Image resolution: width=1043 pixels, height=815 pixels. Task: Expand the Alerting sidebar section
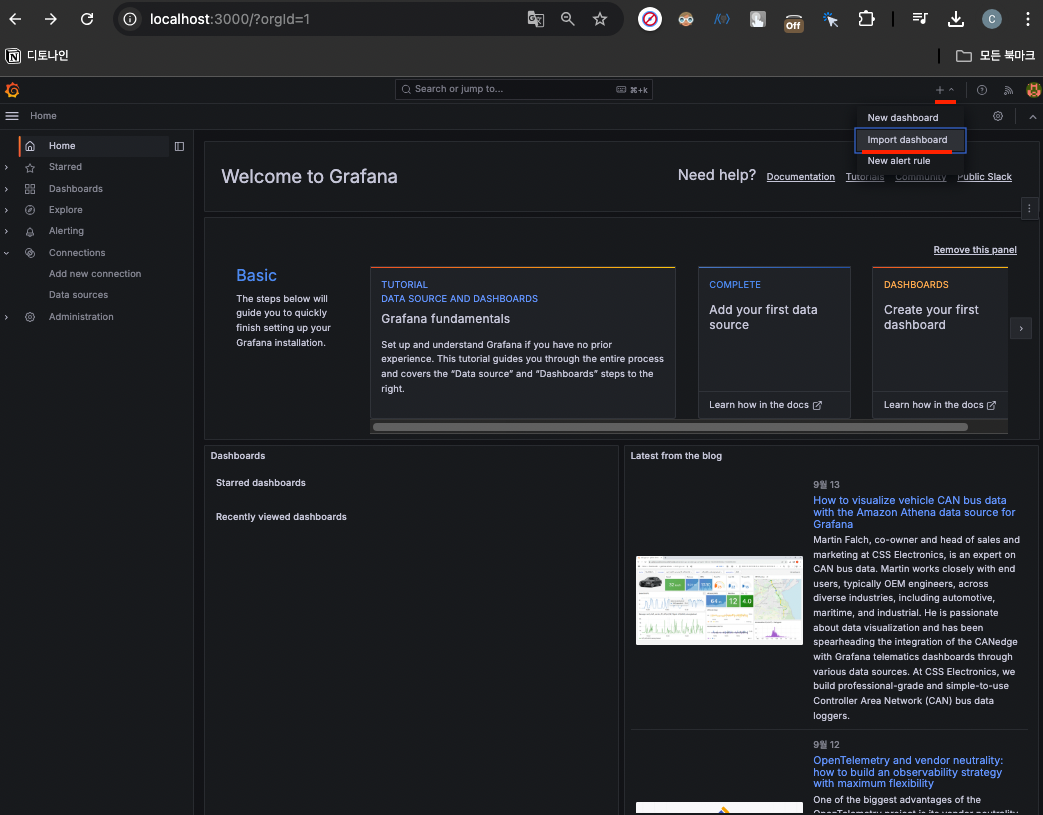(x=7, y=232)
